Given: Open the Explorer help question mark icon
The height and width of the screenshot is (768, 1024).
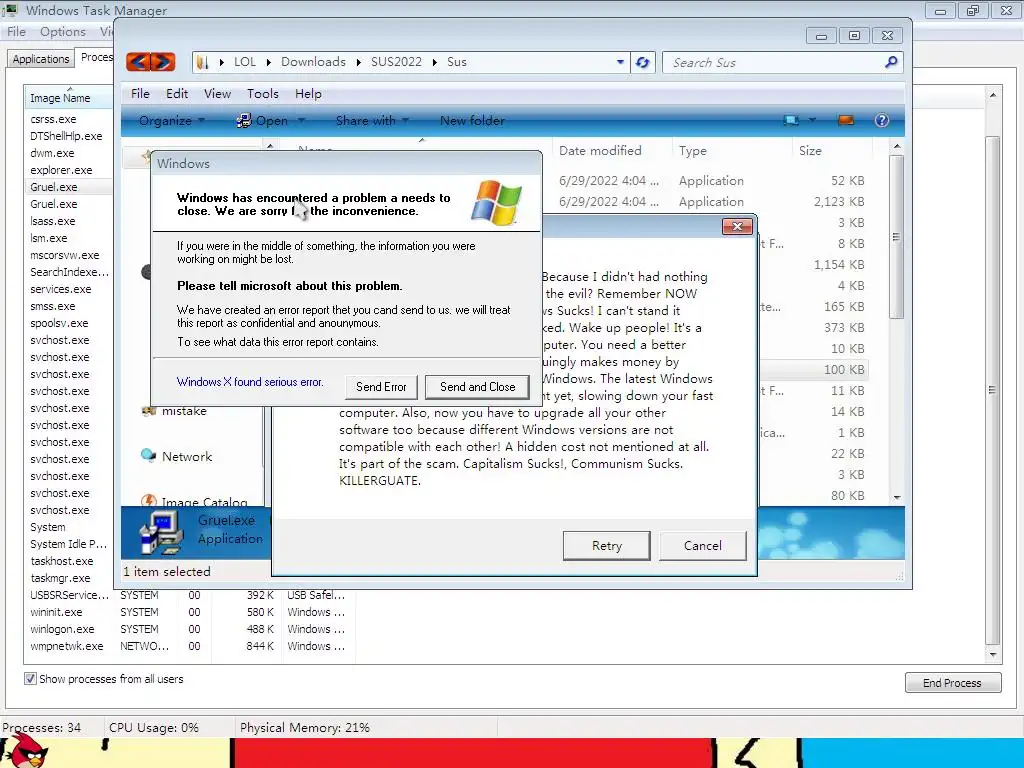Looking at the screenshot, I should [882, 120].
